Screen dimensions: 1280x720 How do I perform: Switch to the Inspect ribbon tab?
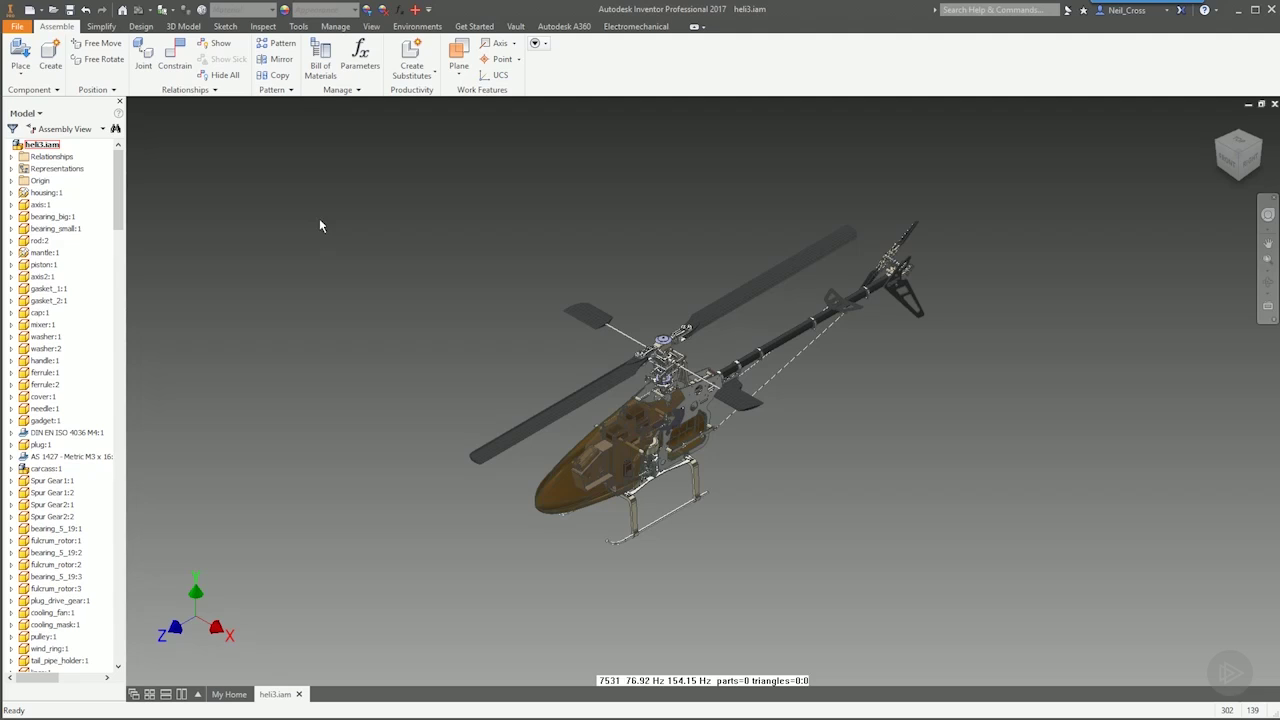tap(263, 27)
